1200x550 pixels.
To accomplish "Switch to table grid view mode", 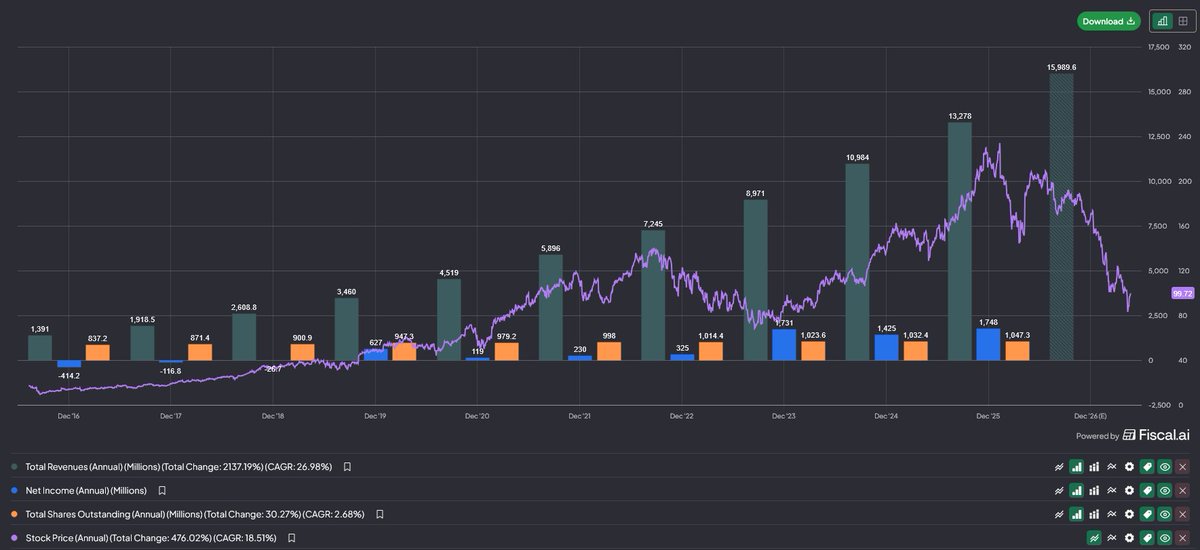I will (1182, 21).
